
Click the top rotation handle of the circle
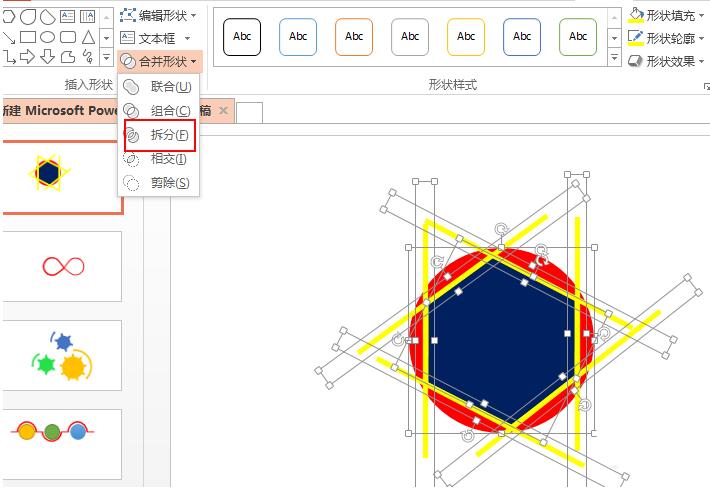501,229
